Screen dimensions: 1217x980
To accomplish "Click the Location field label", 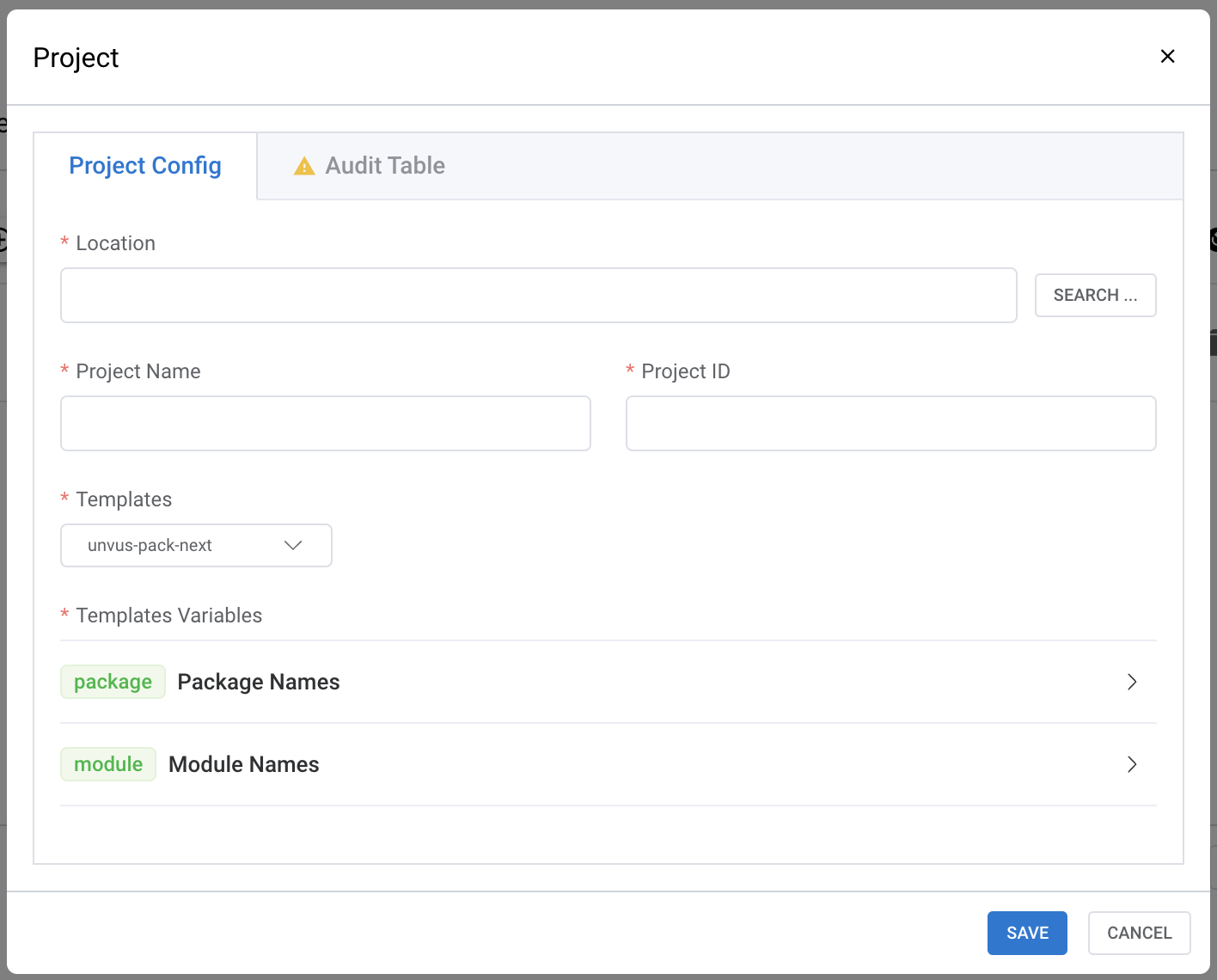I will 115,243.
